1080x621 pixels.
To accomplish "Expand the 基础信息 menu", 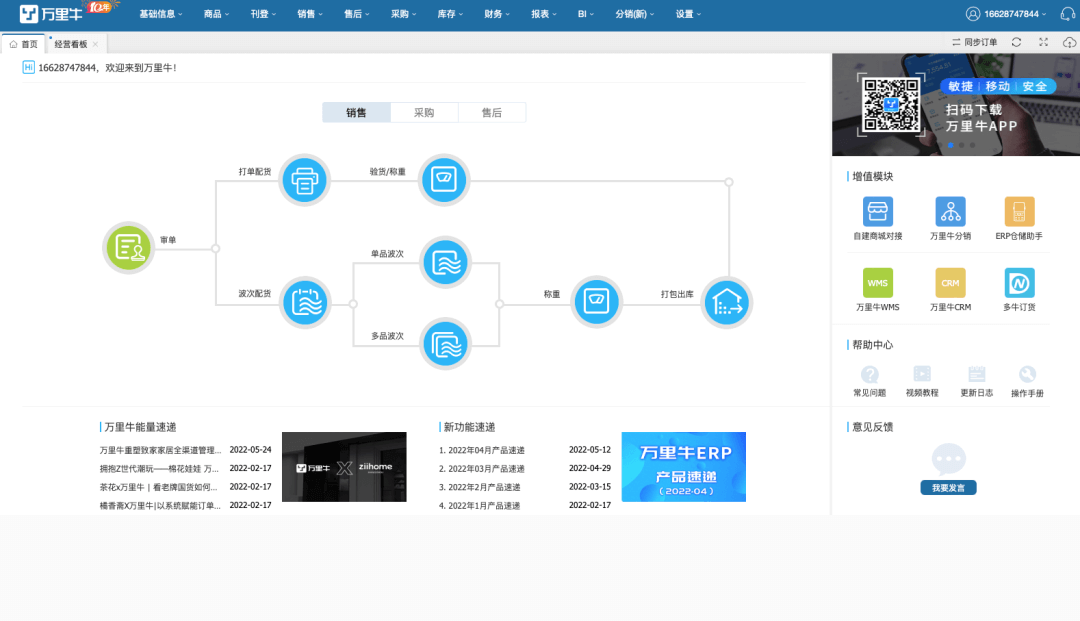I will tap(161, 14).
